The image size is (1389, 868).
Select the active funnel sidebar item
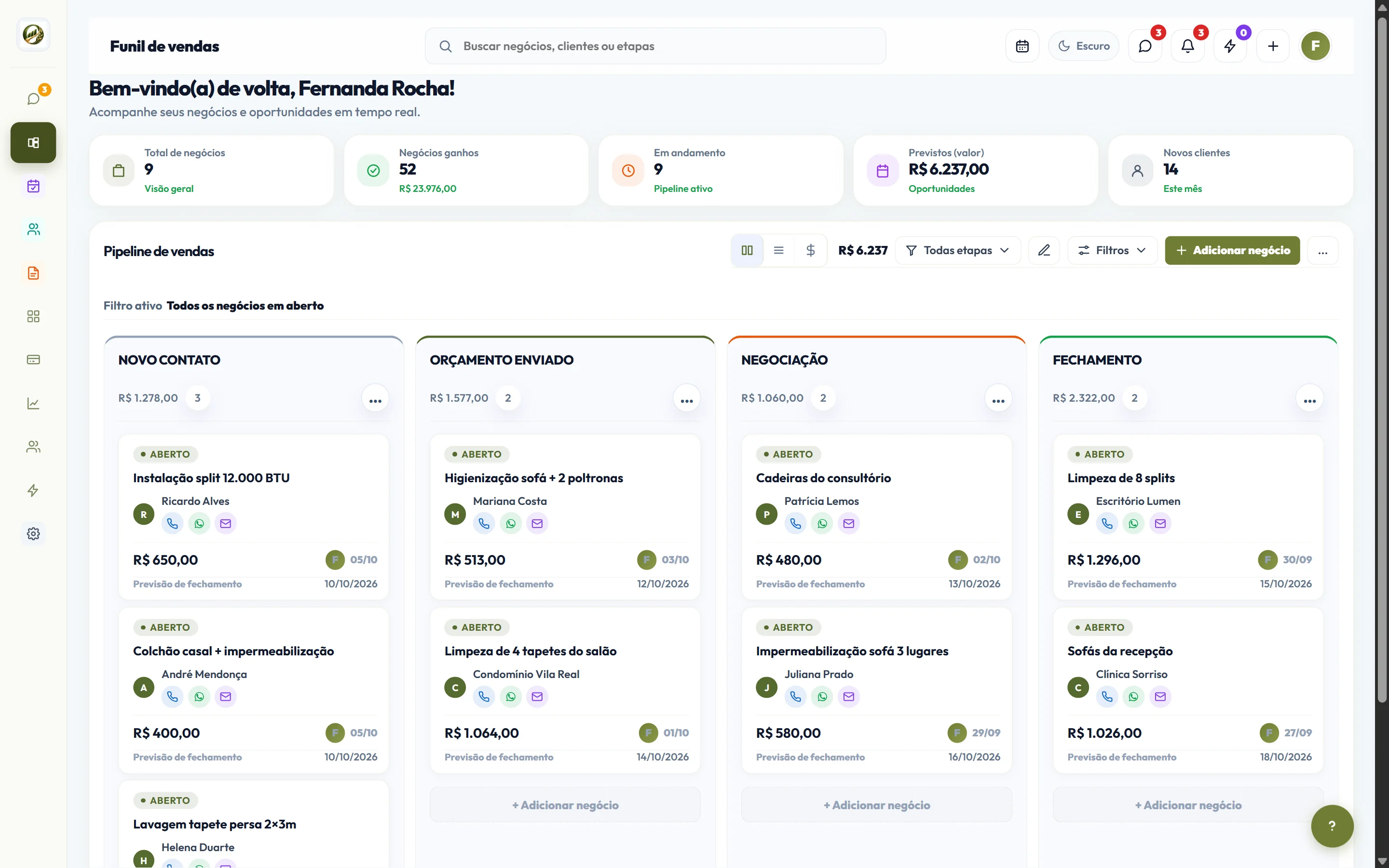point(33,142)
